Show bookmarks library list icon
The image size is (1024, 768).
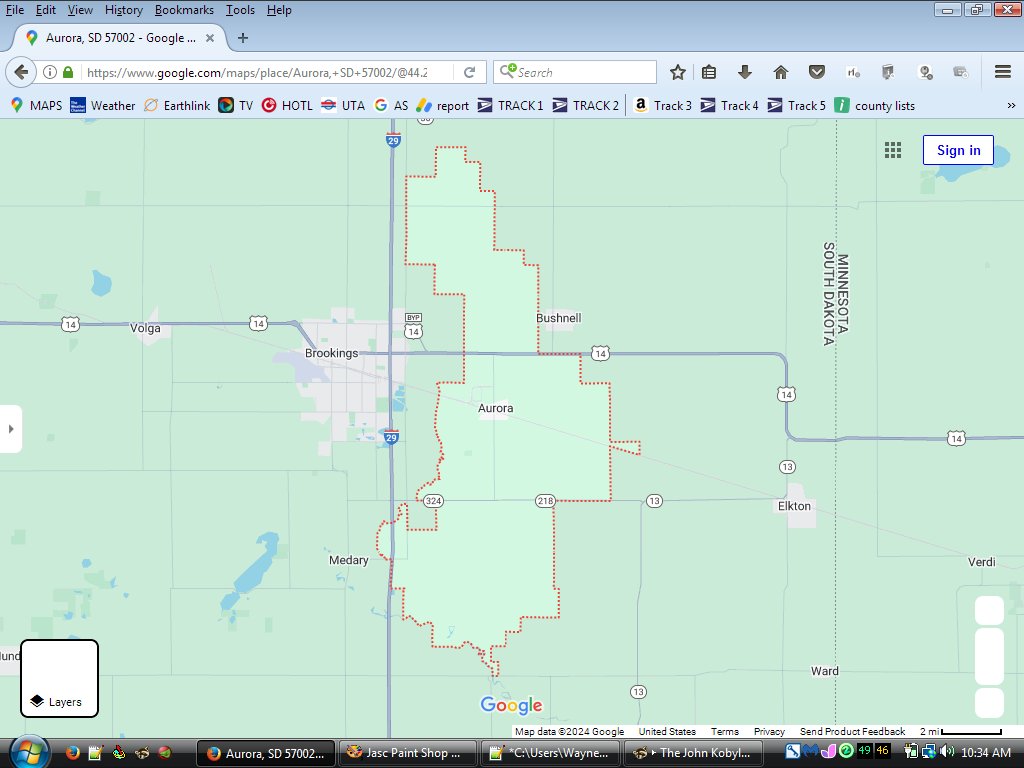[x=709, y=72]
